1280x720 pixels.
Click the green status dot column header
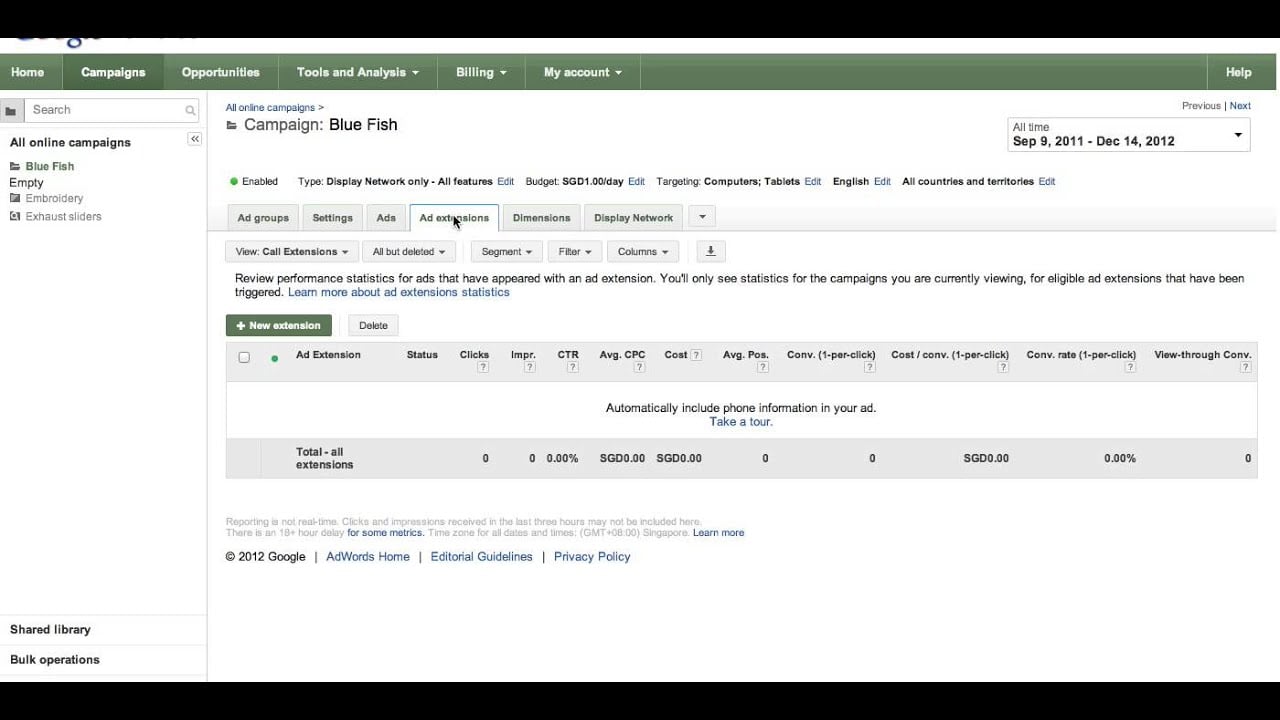click(275, 358)
